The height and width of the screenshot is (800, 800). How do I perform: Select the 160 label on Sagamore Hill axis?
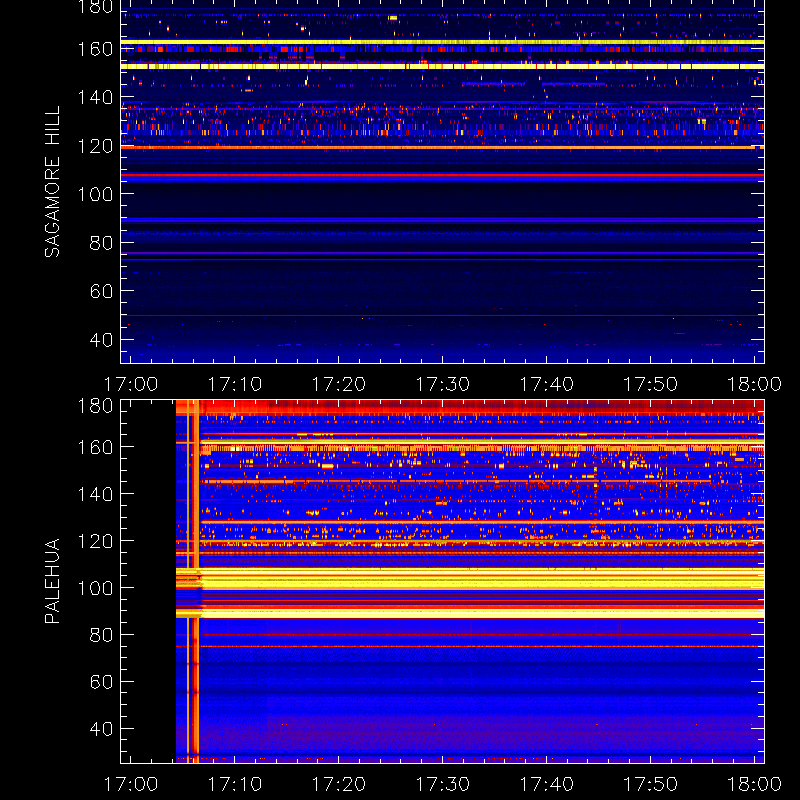(x=95, y=49)
